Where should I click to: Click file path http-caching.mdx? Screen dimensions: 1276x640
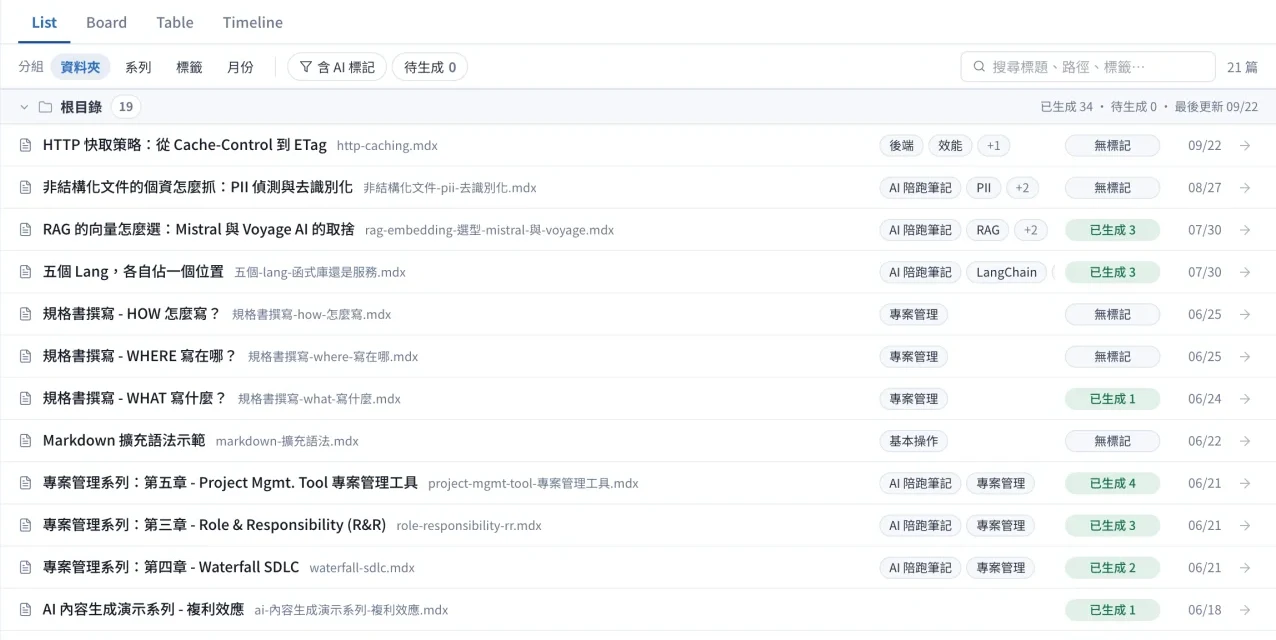[387, 146]
